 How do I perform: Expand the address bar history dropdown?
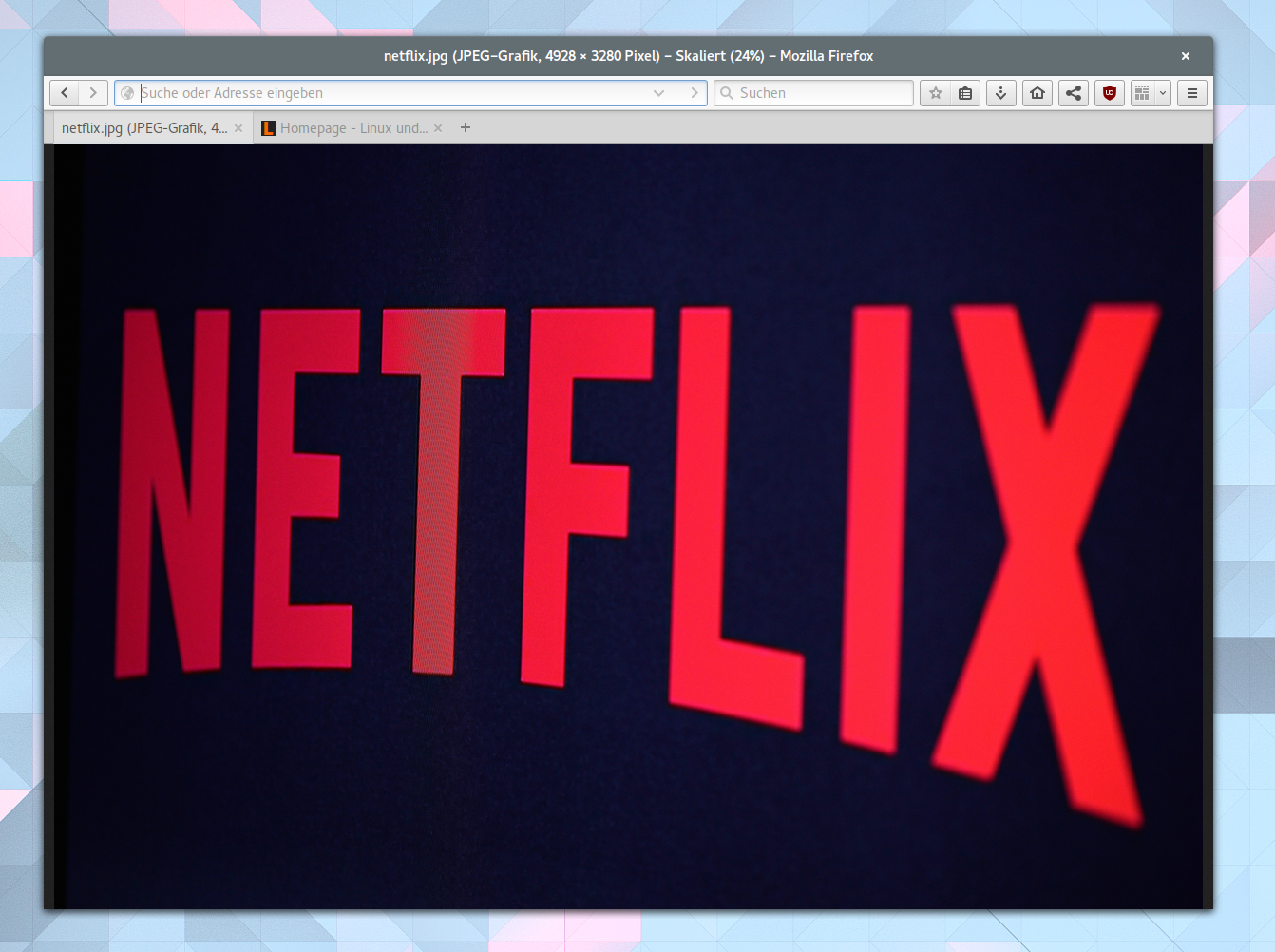pos(658,92)
